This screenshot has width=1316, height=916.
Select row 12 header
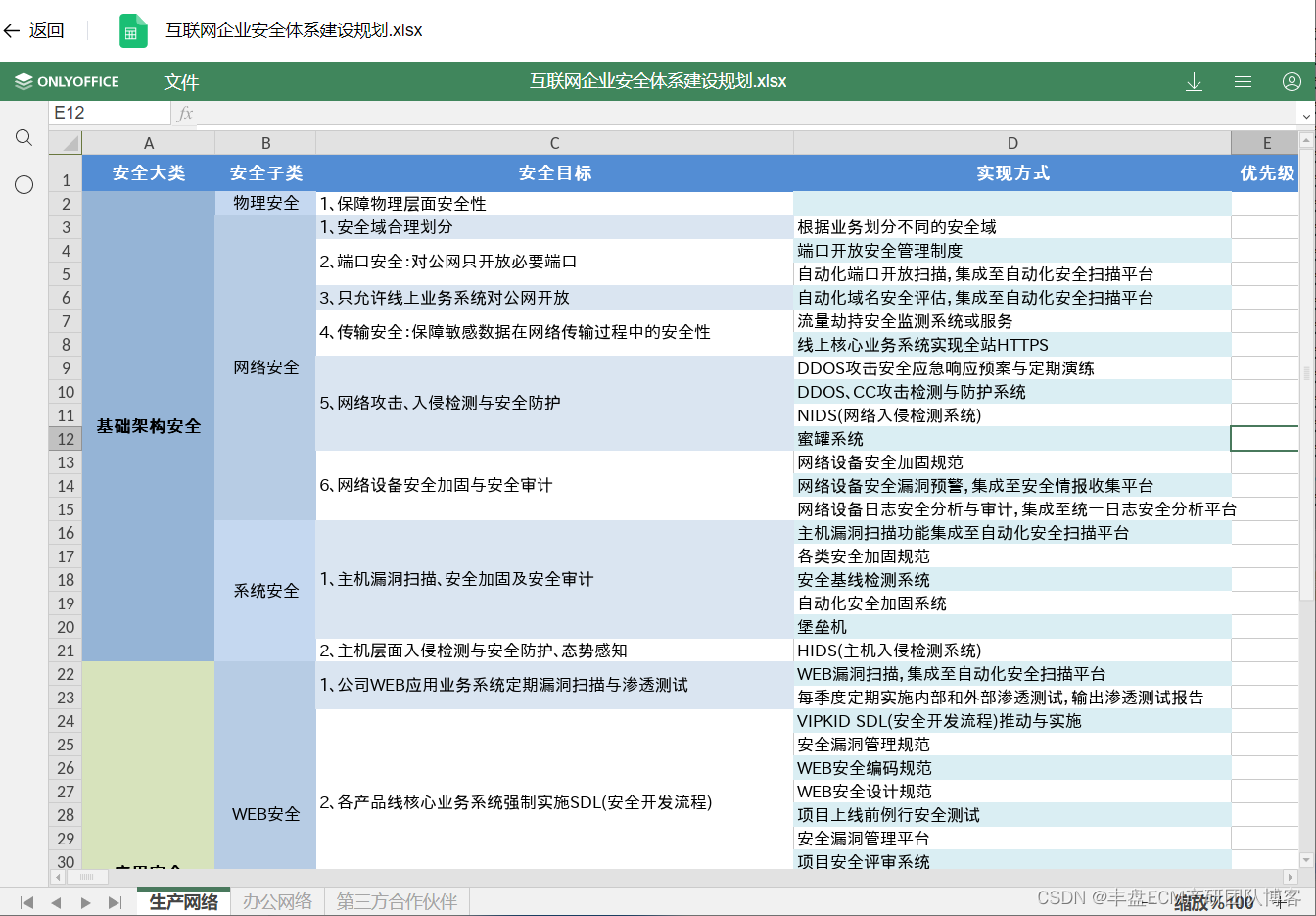coord(66,439)
